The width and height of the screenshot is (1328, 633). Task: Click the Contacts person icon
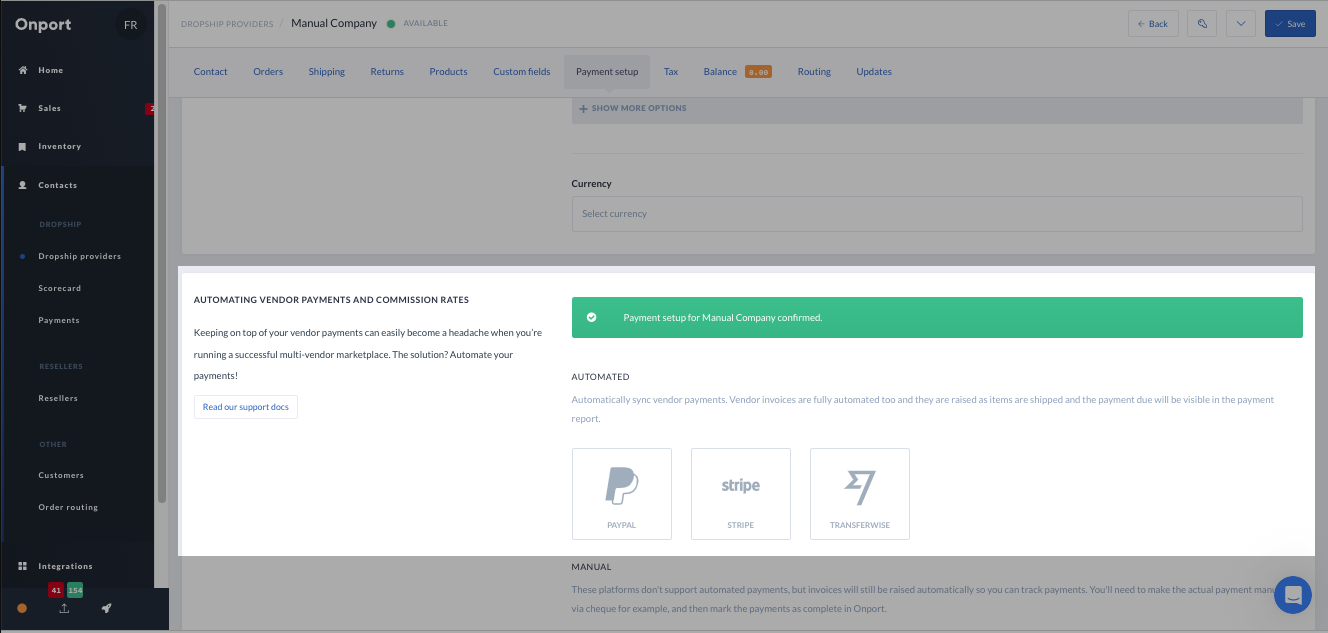(23, 185)
